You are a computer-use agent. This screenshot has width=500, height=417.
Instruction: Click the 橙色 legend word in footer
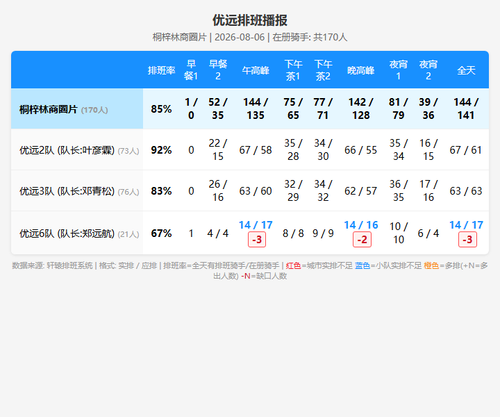tap(431, 266)
